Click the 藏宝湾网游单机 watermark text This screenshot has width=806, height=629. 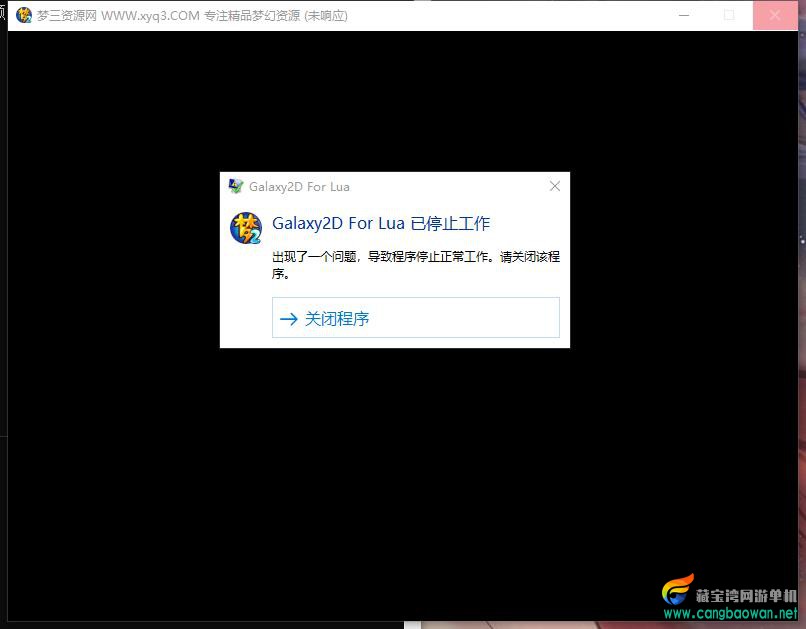click(x=746, y=596)
